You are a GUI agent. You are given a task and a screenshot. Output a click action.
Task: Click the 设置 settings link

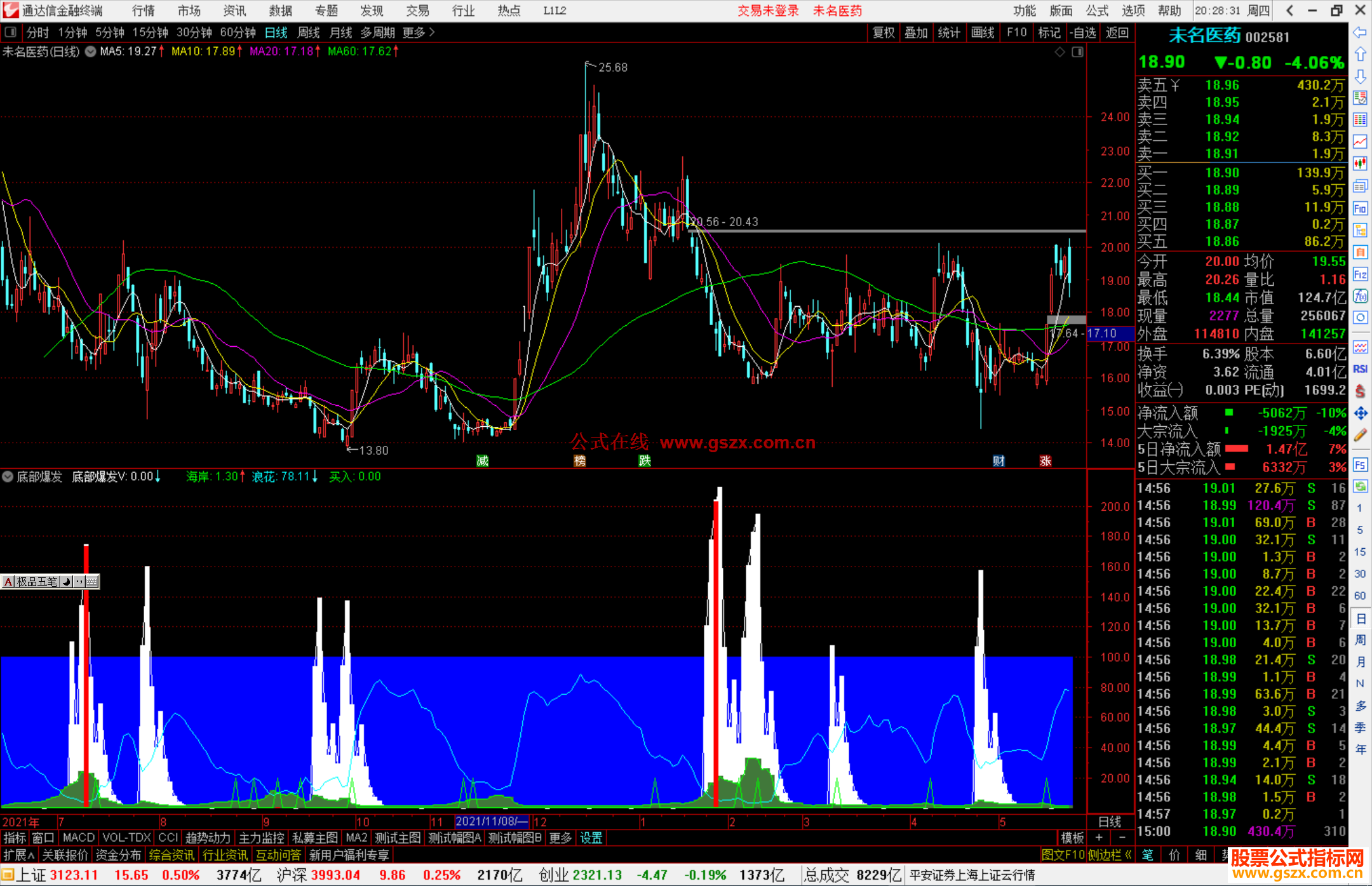(591, 838)
